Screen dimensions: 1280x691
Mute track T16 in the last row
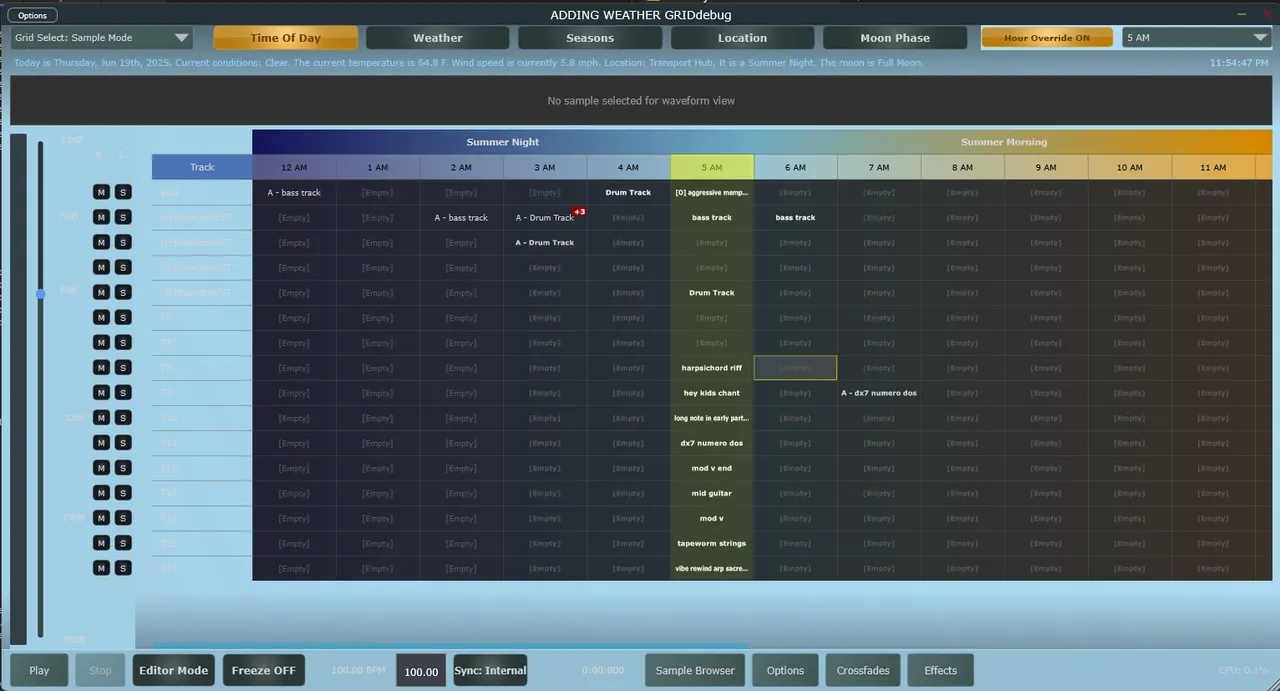[101, 568]
